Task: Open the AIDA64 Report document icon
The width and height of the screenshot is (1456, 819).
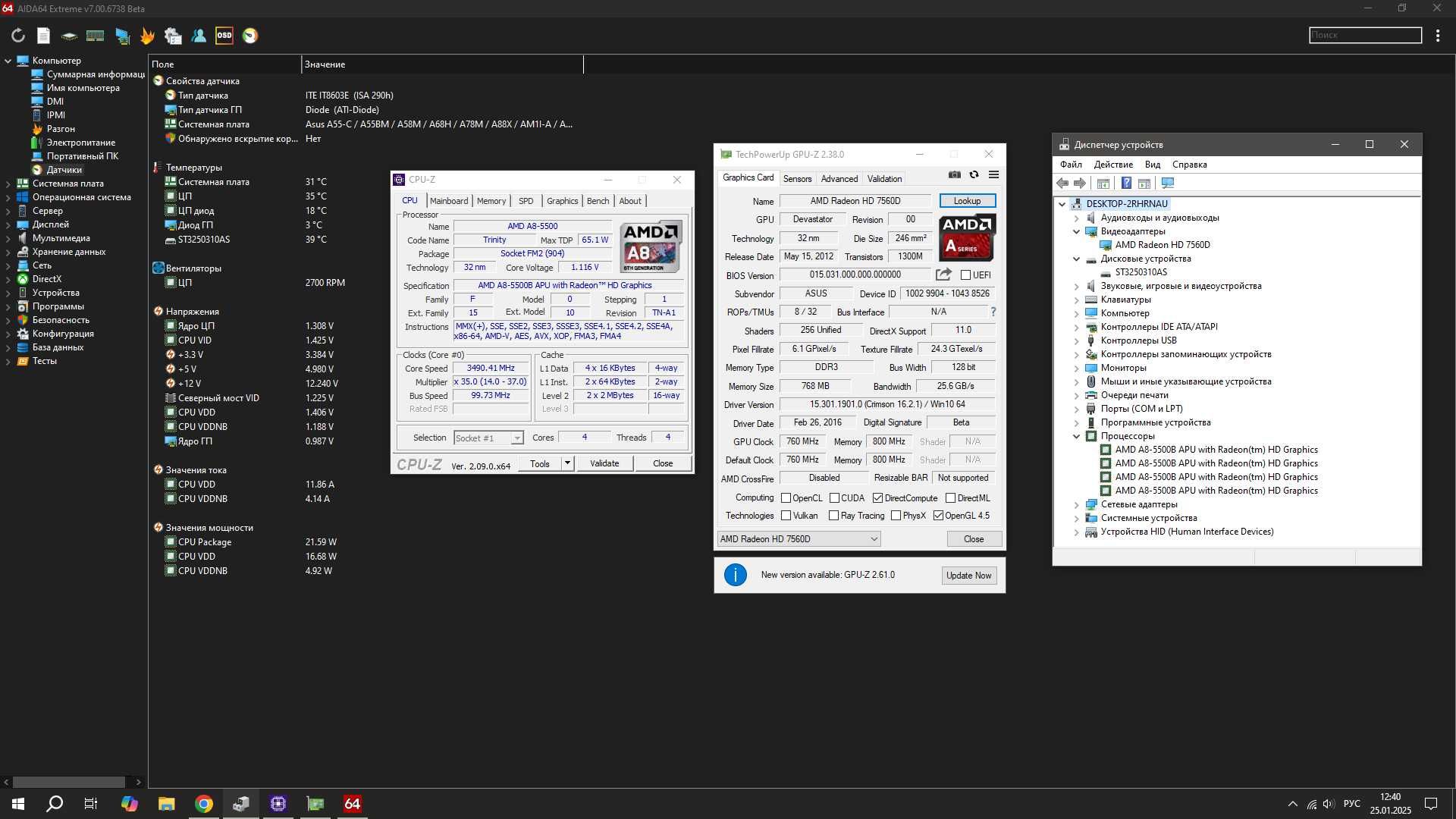Action: point(44,36)
